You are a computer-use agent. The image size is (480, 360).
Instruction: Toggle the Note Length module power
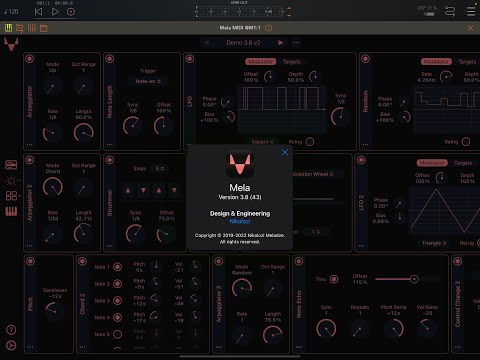(109, 59)
